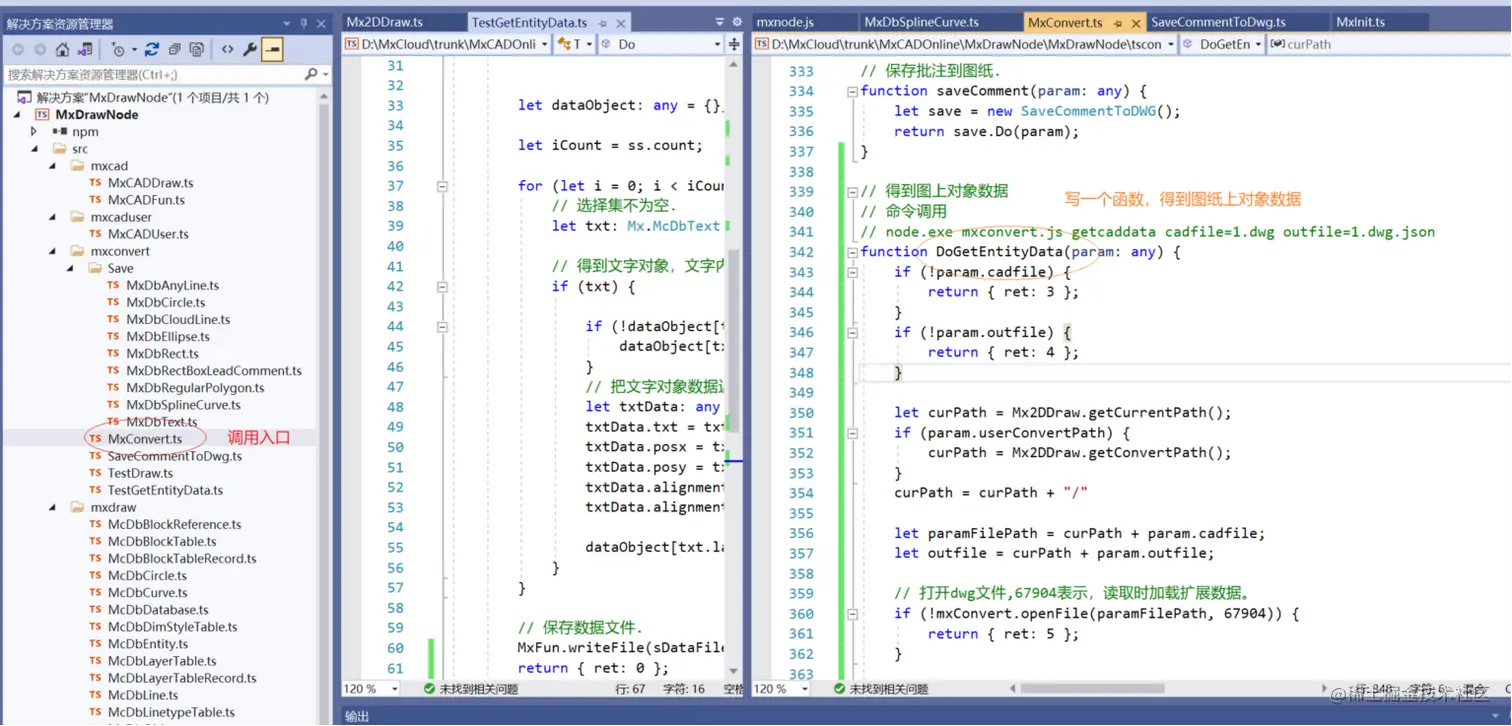This screenshot has height=726, width=1512.
Task: Click the curPath navigation box
Action: pyautogui.click(x=1390, y=44)
